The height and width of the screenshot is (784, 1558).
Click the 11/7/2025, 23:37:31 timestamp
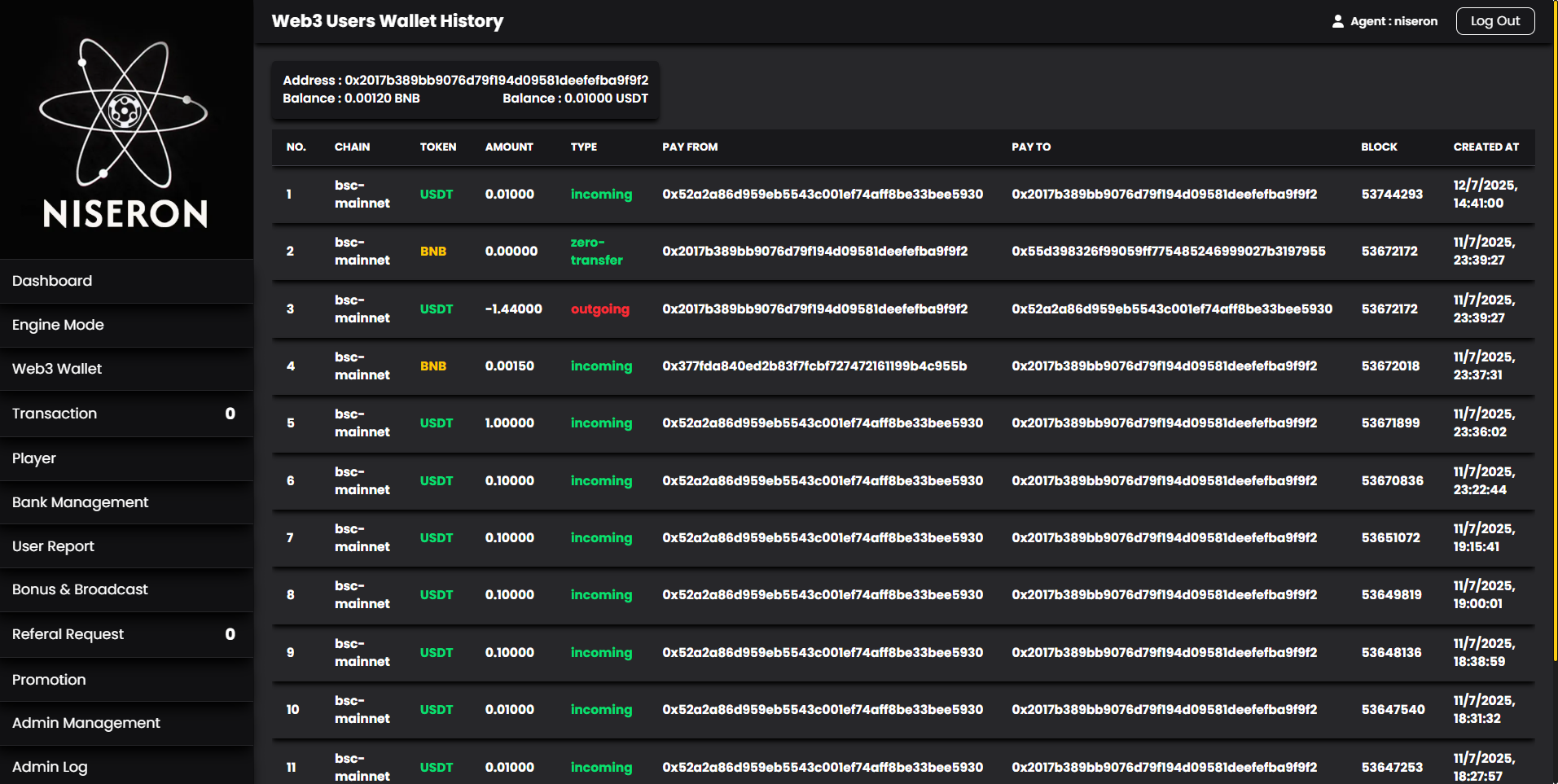(x=1484, y=366)
